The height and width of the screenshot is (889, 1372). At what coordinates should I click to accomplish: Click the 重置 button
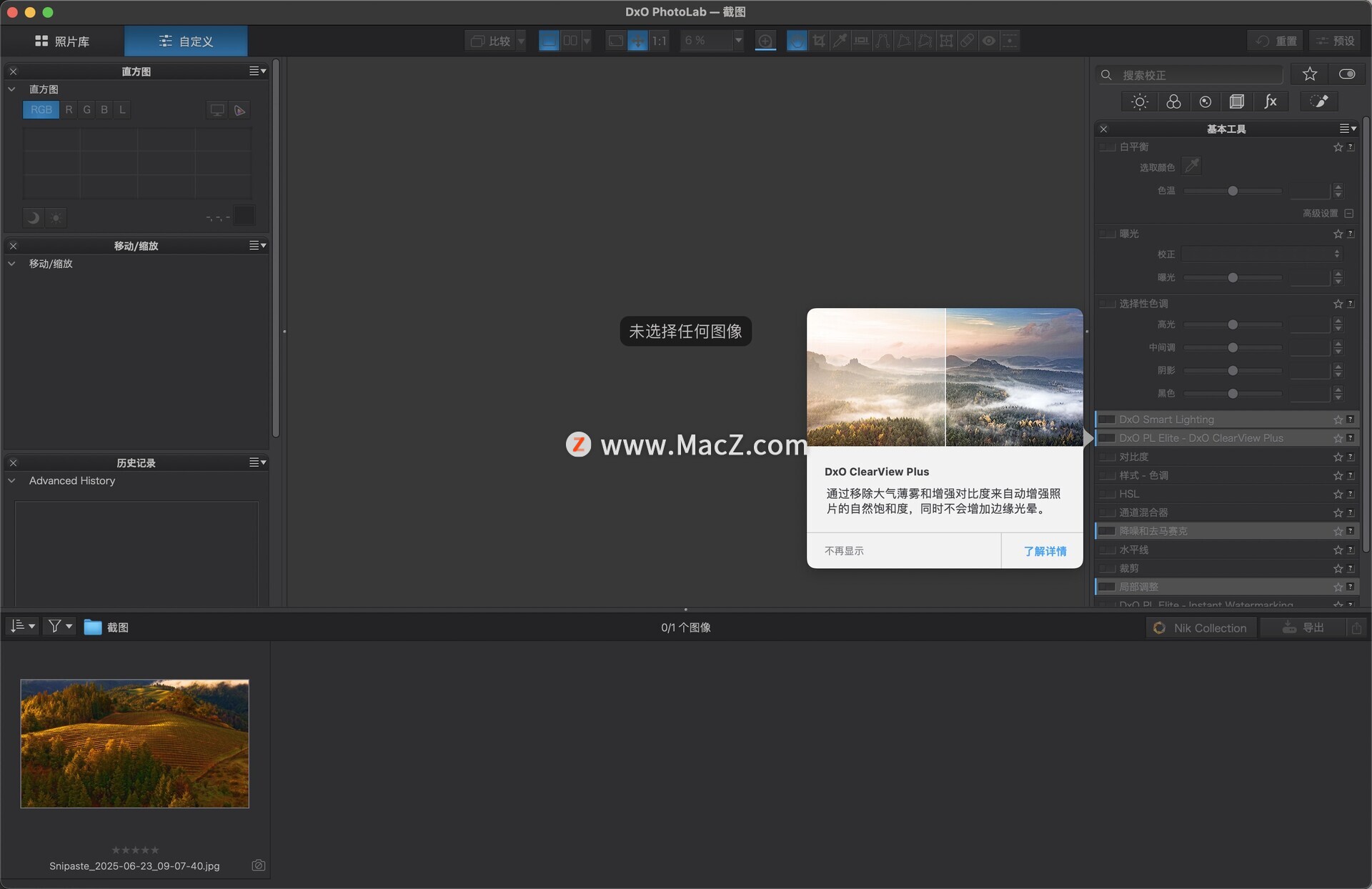tap(1276, 41)
